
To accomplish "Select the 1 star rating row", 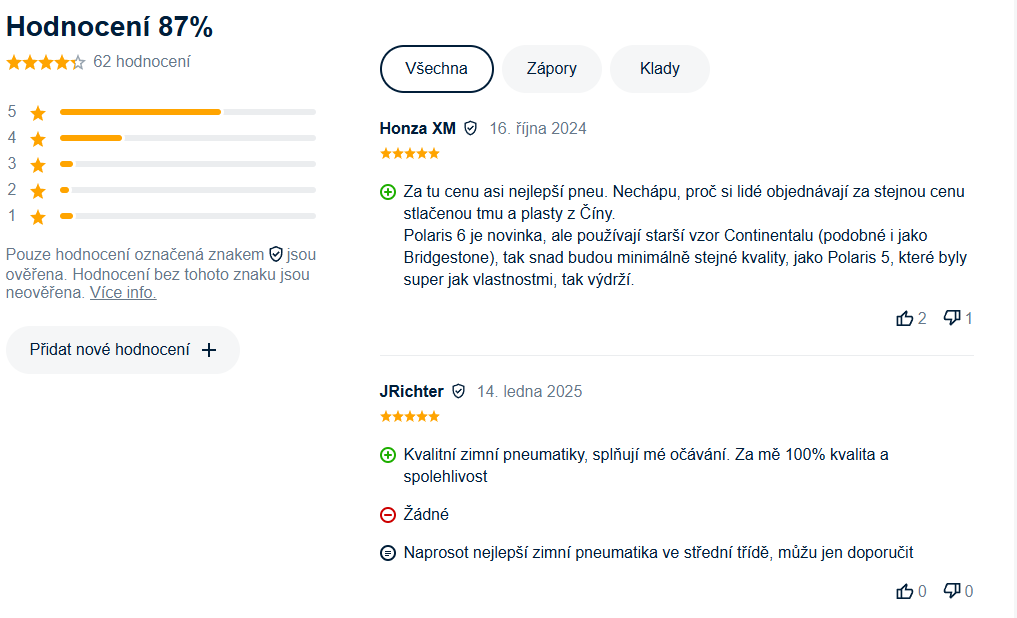I will click(x=162, y=216).
